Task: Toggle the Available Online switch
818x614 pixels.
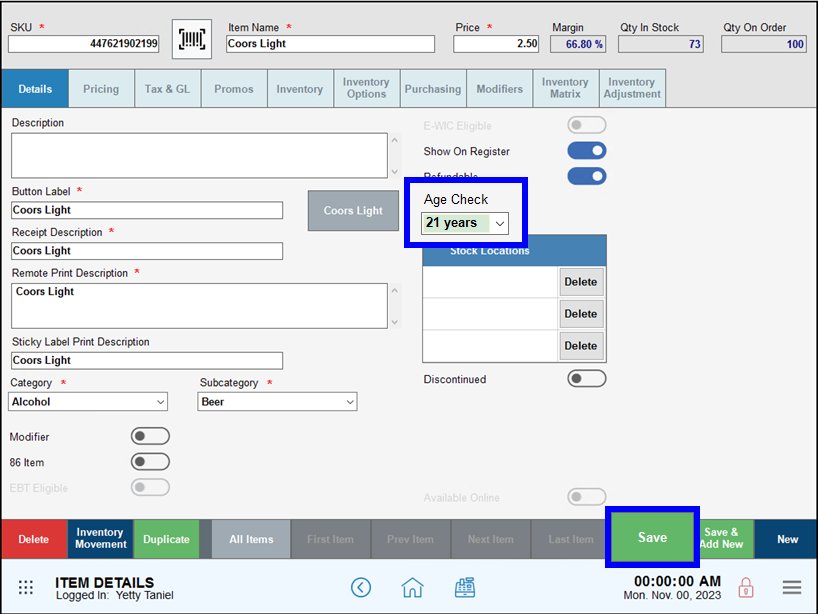Action: click(x=587, y=497)
